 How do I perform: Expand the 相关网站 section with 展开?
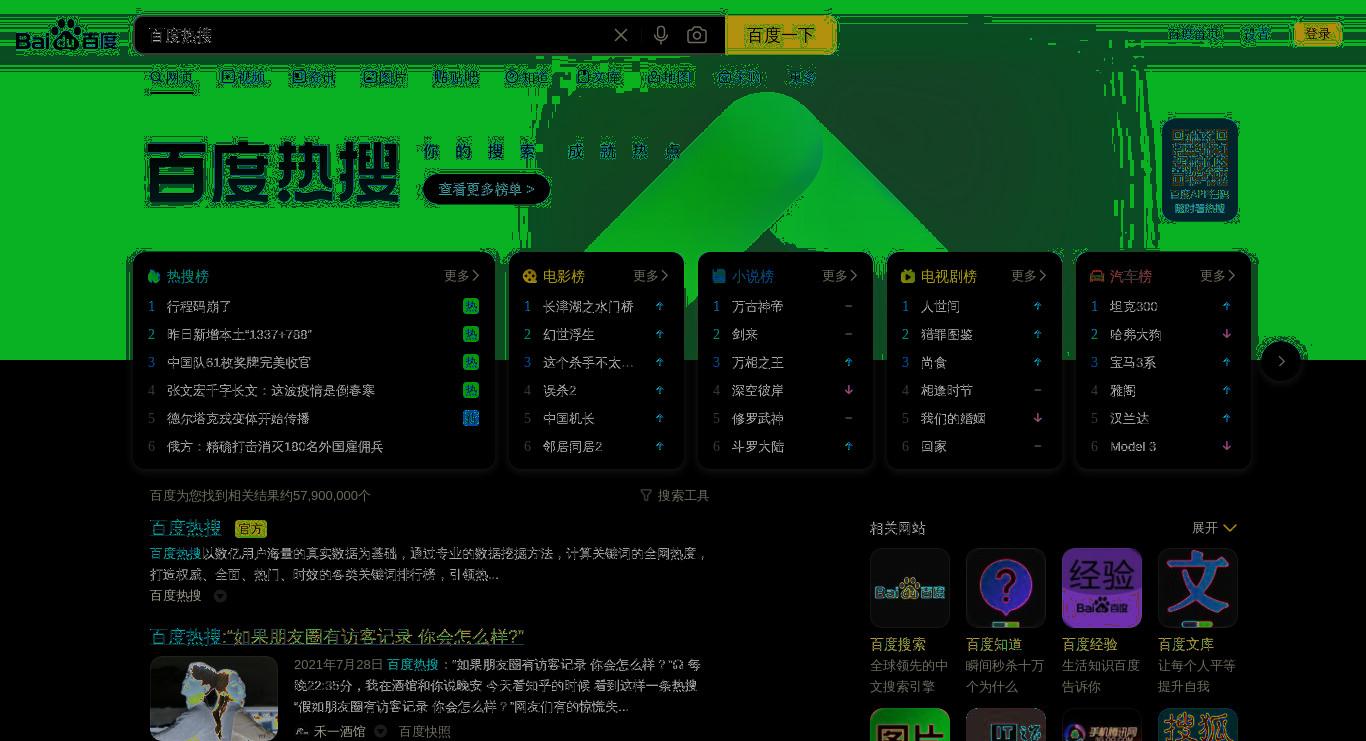[1214, 528]
